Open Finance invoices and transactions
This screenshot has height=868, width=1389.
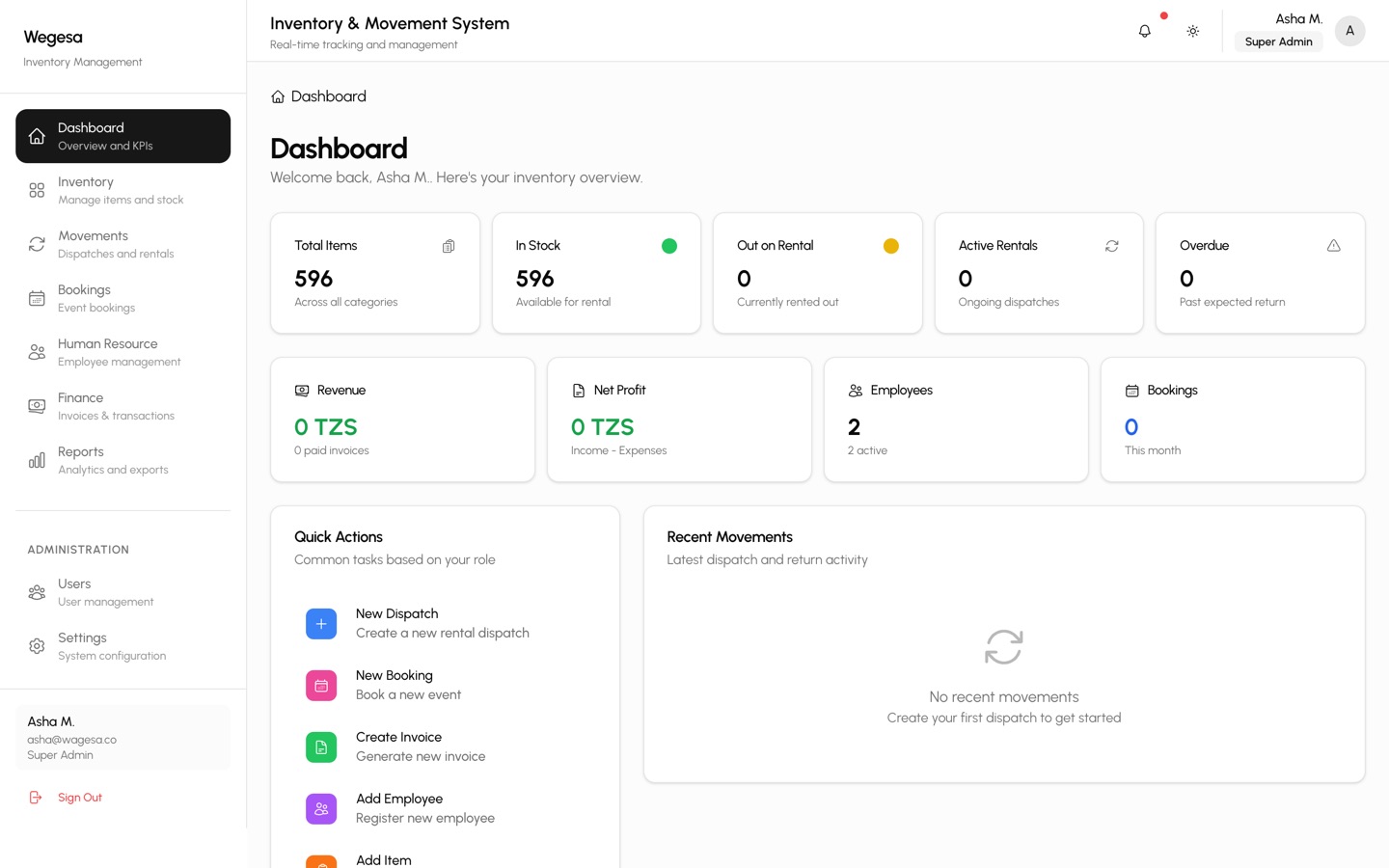pos(123,406)
